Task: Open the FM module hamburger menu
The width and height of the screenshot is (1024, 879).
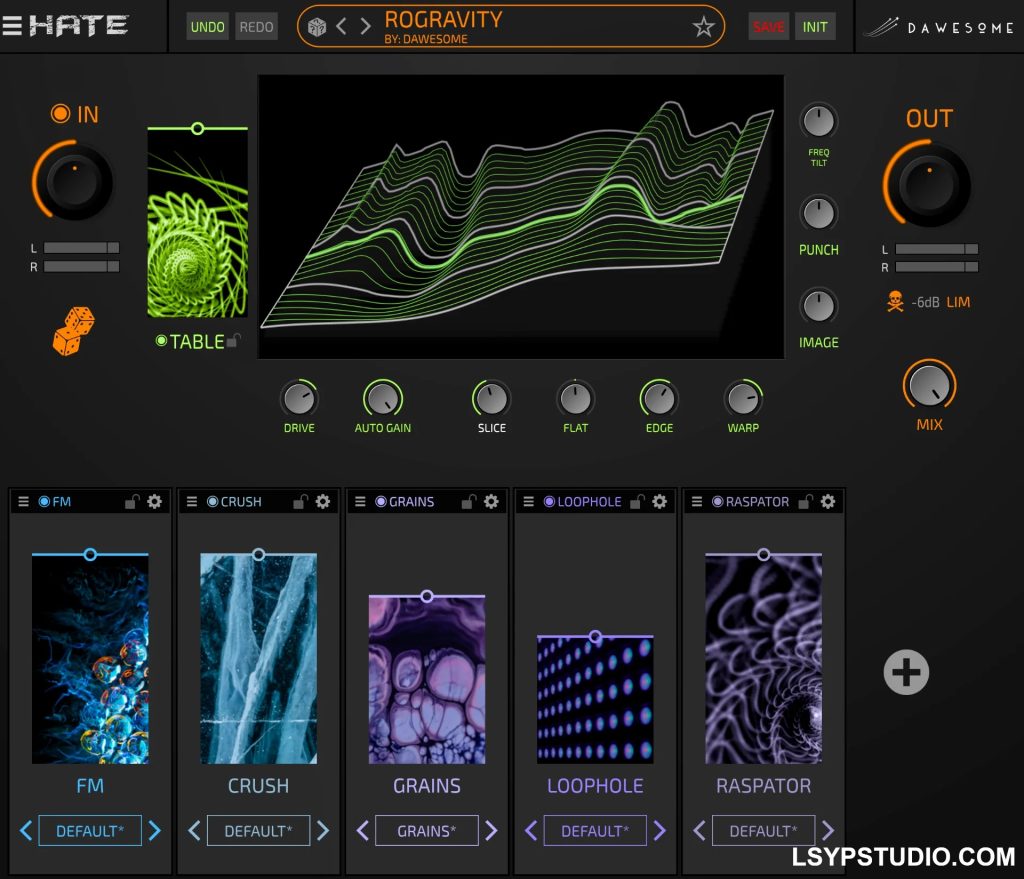Action: pyautogui.click(x=24, y=502)
